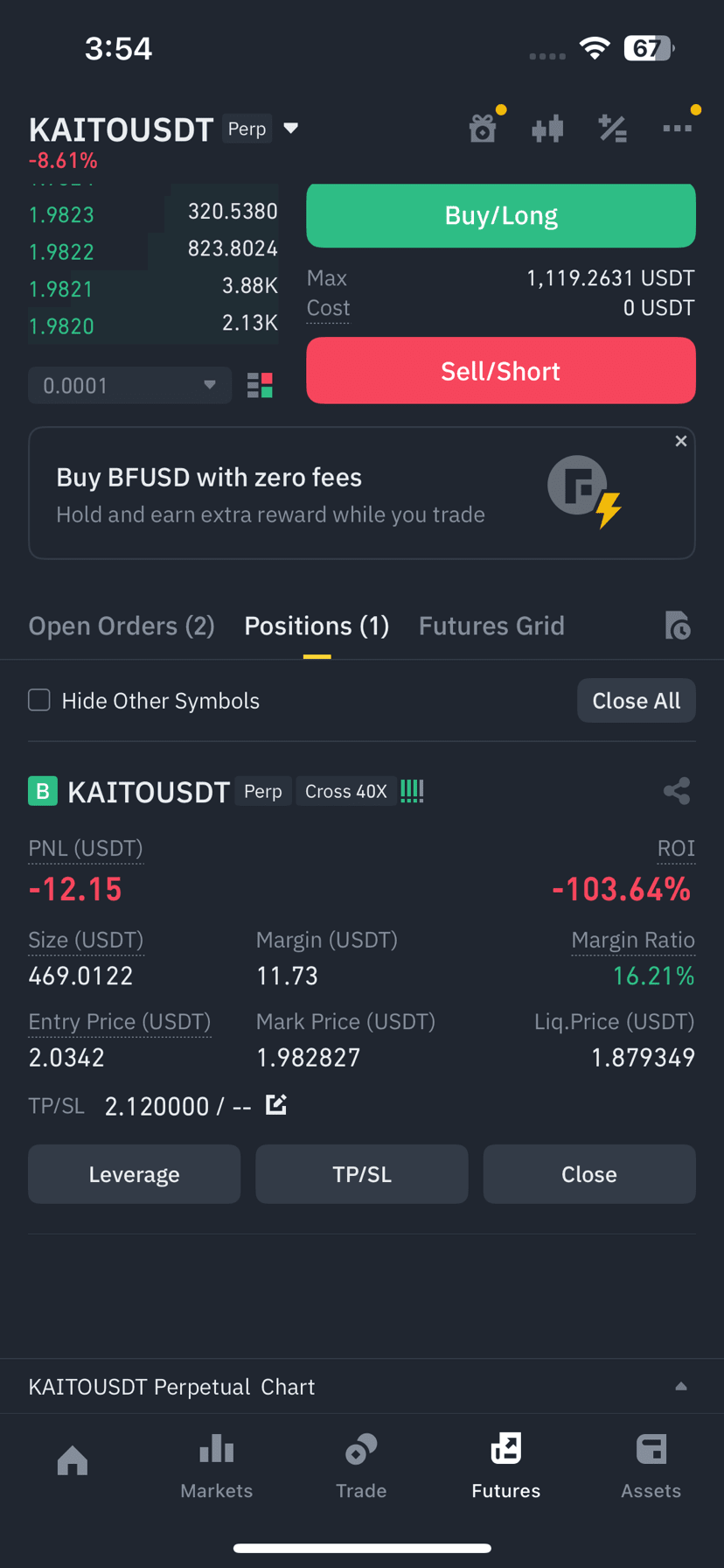Tap the -8.61% price change text

63,160
